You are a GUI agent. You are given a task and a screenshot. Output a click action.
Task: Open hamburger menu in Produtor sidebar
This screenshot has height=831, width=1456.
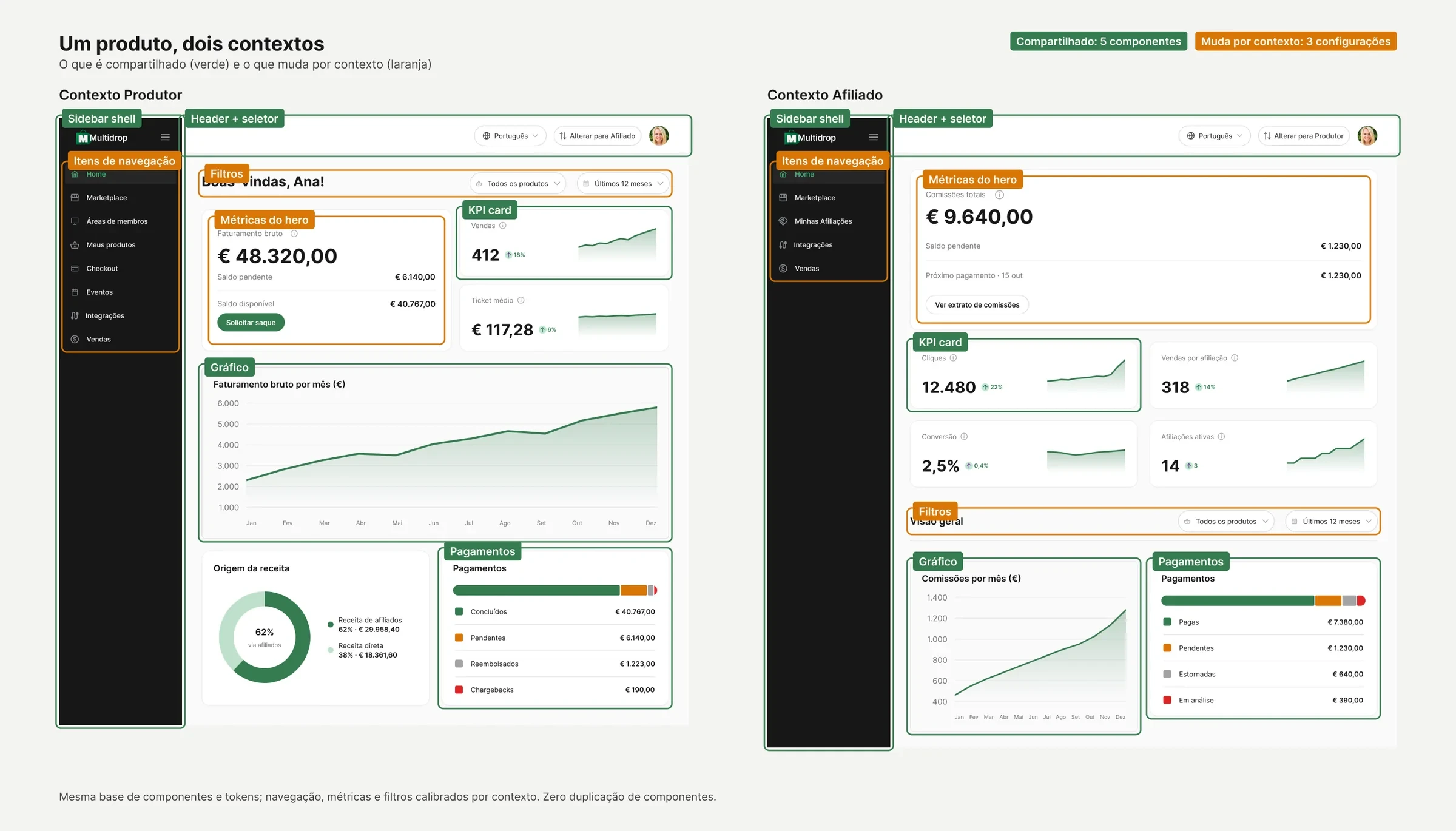(165, 137)
